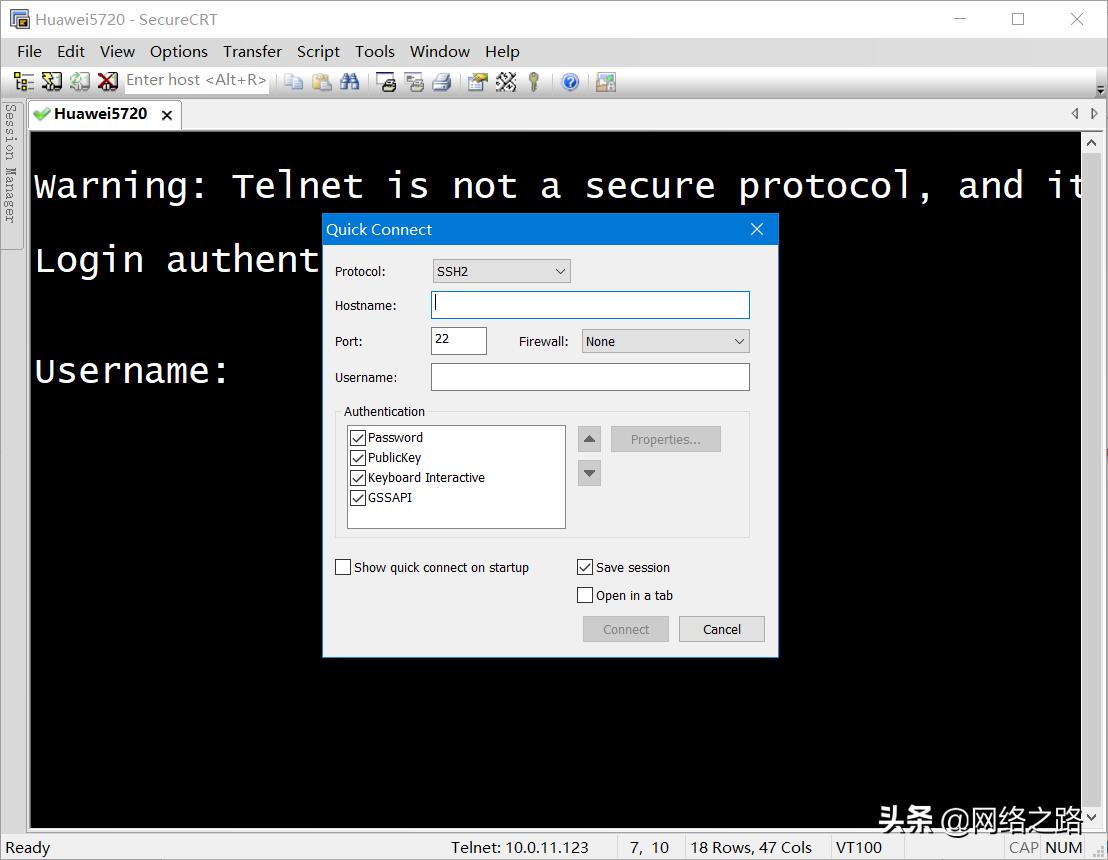Uncheck Keyboard Interactive authentication
Viewport: 1108px width, 860px height.
coord(358,478)
